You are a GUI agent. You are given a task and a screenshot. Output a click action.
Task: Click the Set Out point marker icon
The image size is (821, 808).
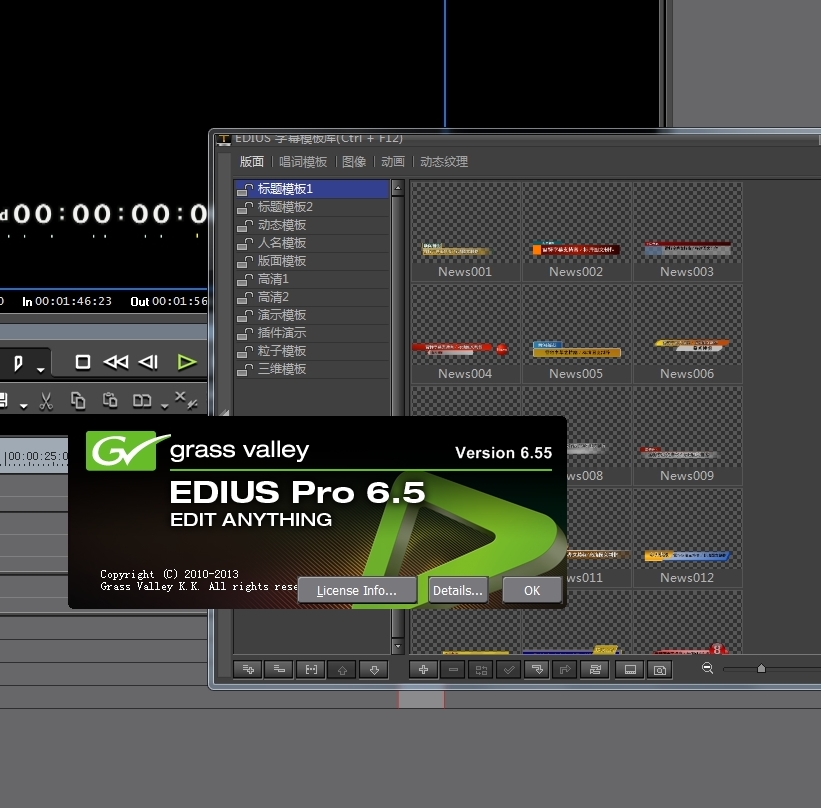[x=18, y=363]
